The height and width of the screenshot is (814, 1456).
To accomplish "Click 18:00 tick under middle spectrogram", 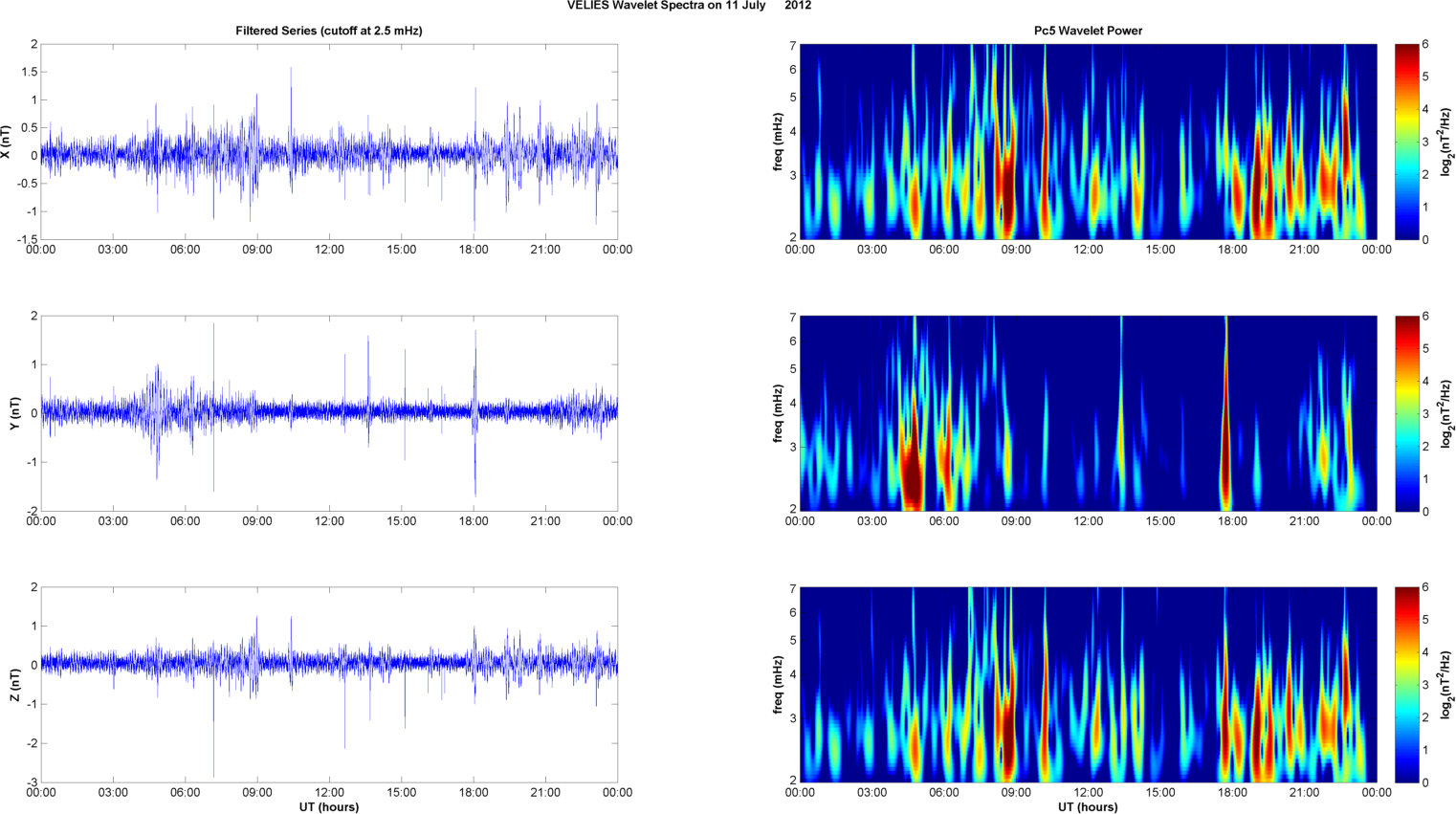I will tap(1232, 521).
